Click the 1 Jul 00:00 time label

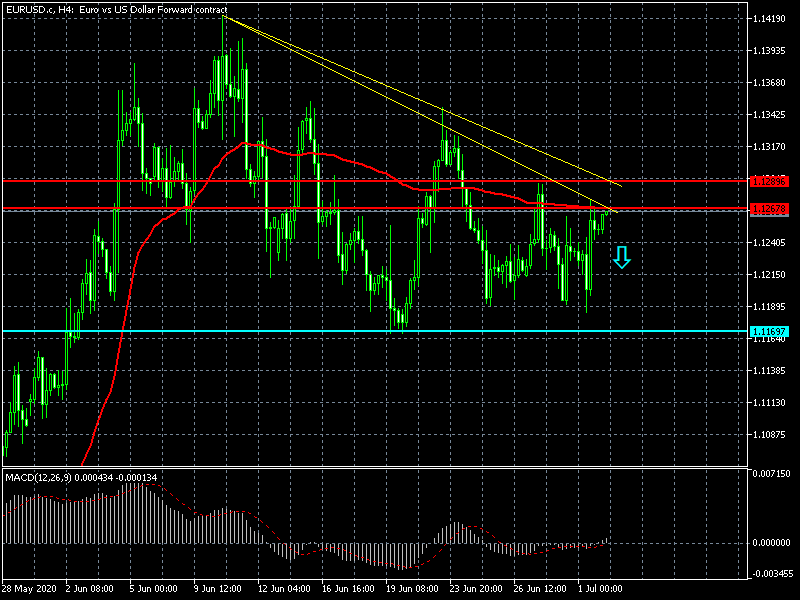(x=601, y=589)
